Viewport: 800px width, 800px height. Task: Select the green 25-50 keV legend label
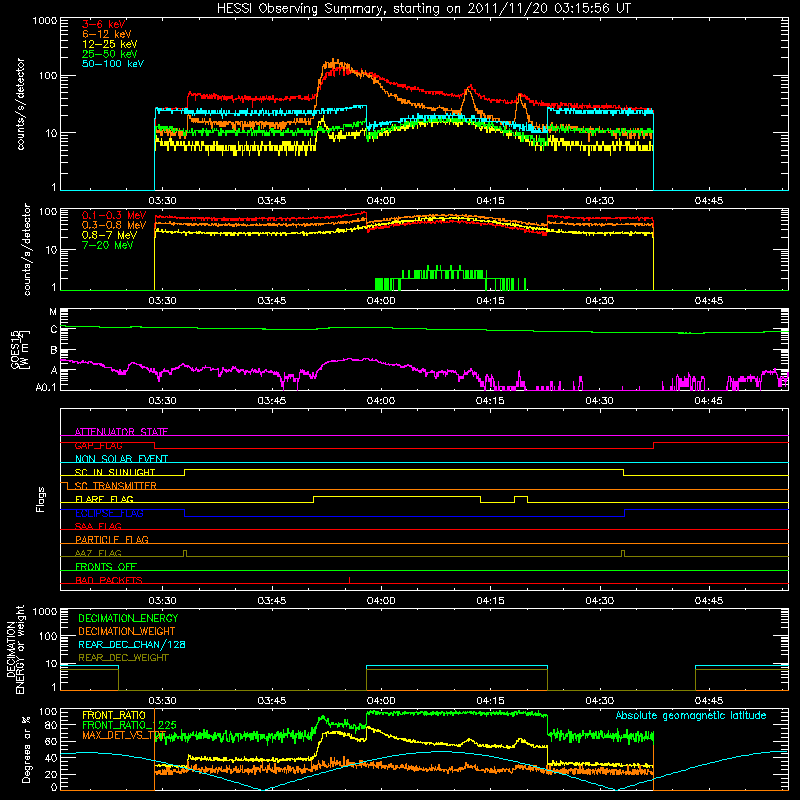click(109, 54)
